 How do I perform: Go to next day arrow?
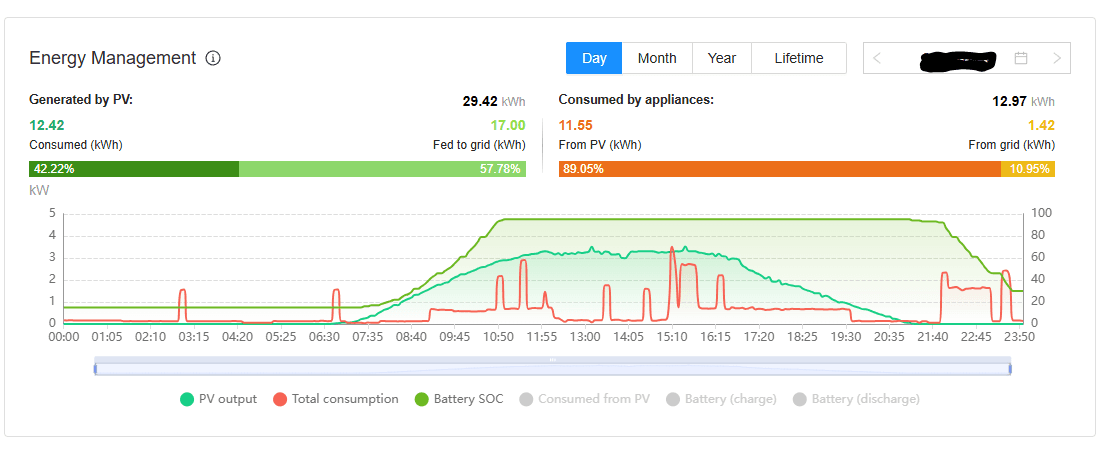tap(1057, 58)
